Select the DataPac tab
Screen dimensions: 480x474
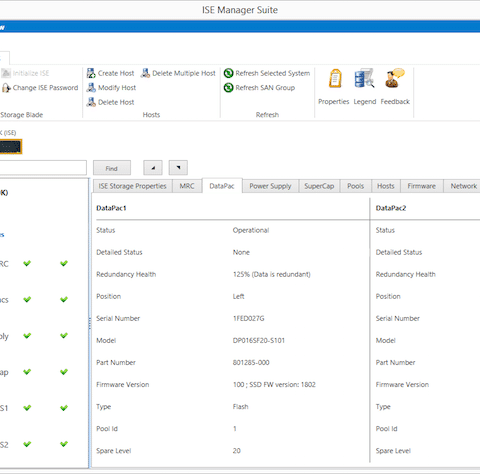(x=222, y=186)
